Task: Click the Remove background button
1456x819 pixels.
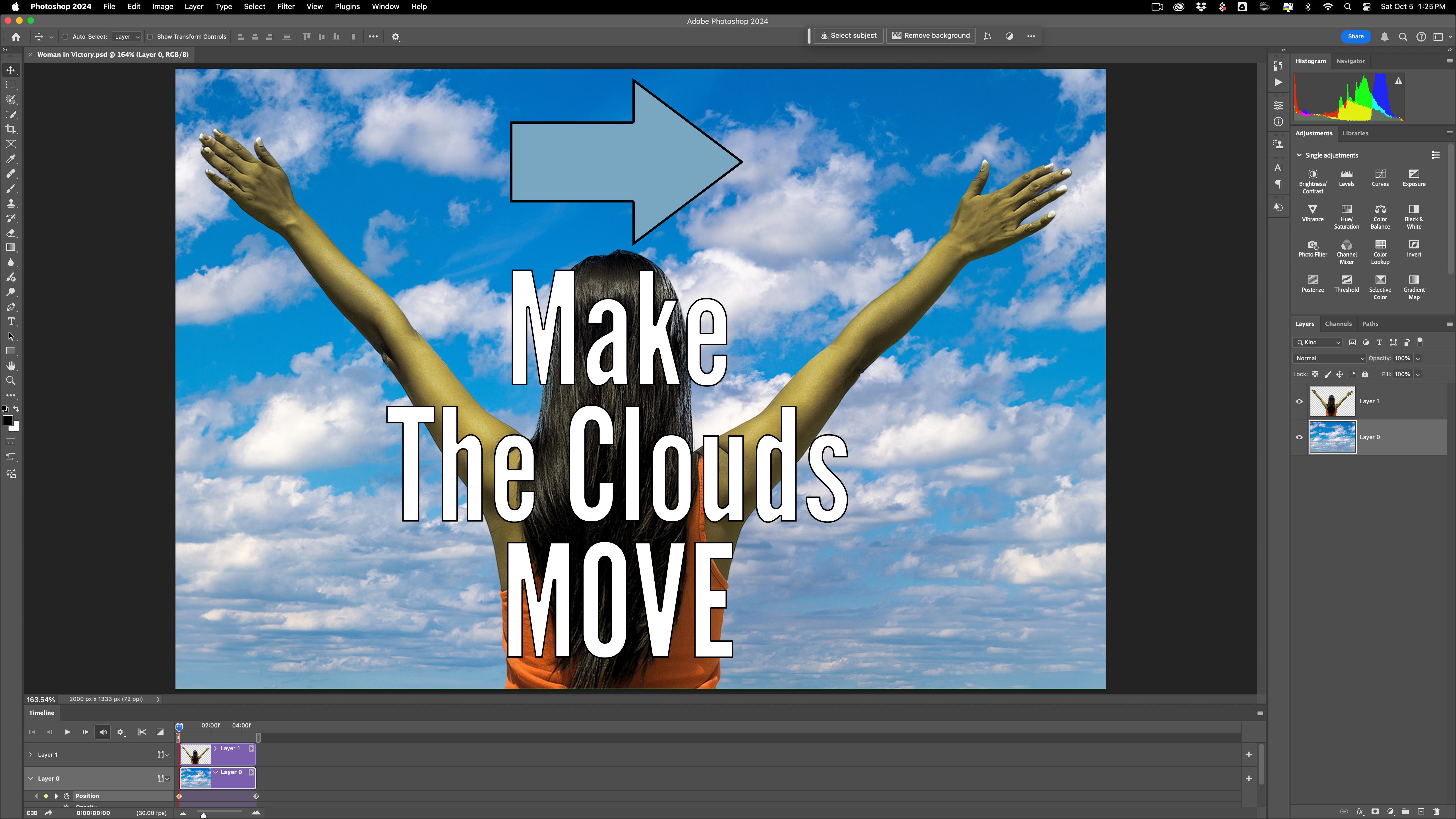Action: click(930, 35)
